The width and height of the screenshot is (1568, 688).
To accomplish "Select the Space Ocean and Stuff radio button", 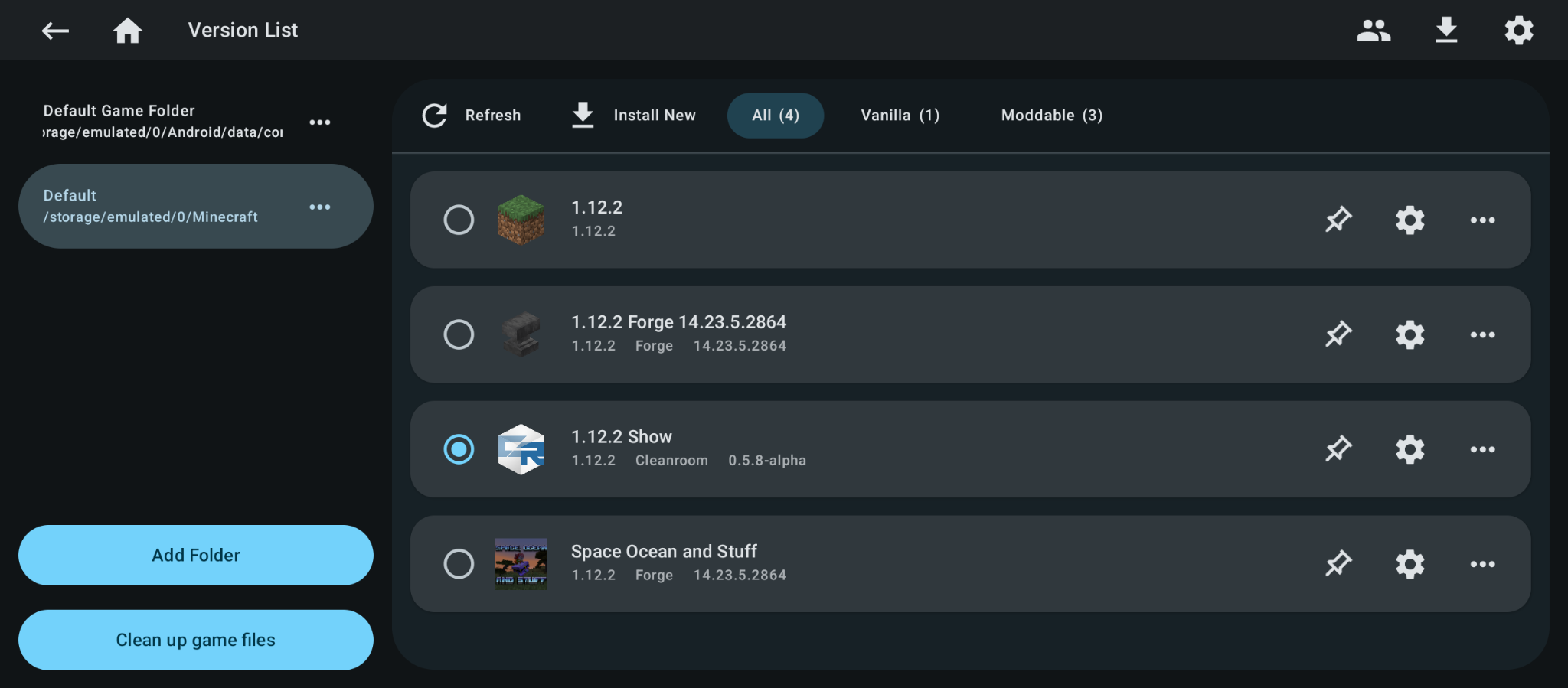I will point(459,564).
